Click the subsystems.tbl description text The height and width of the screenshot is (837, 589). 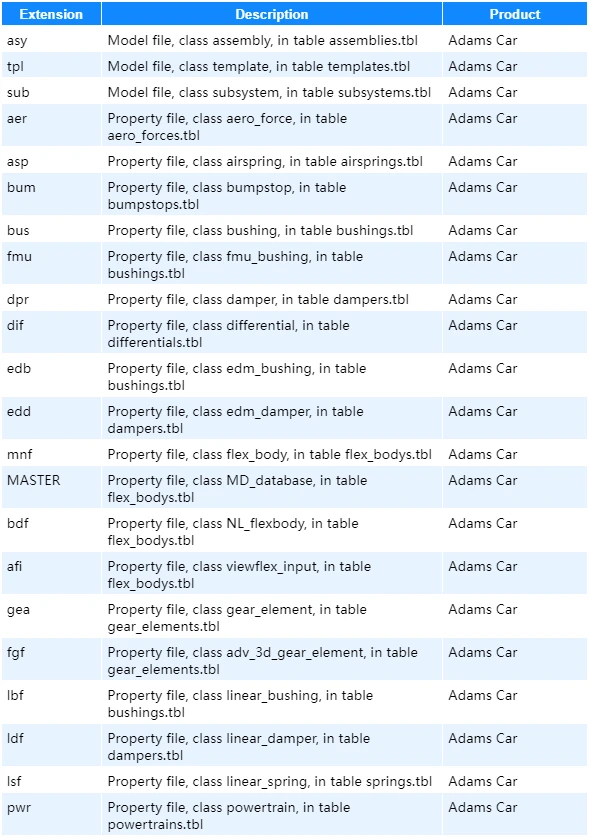pos(269,92)
